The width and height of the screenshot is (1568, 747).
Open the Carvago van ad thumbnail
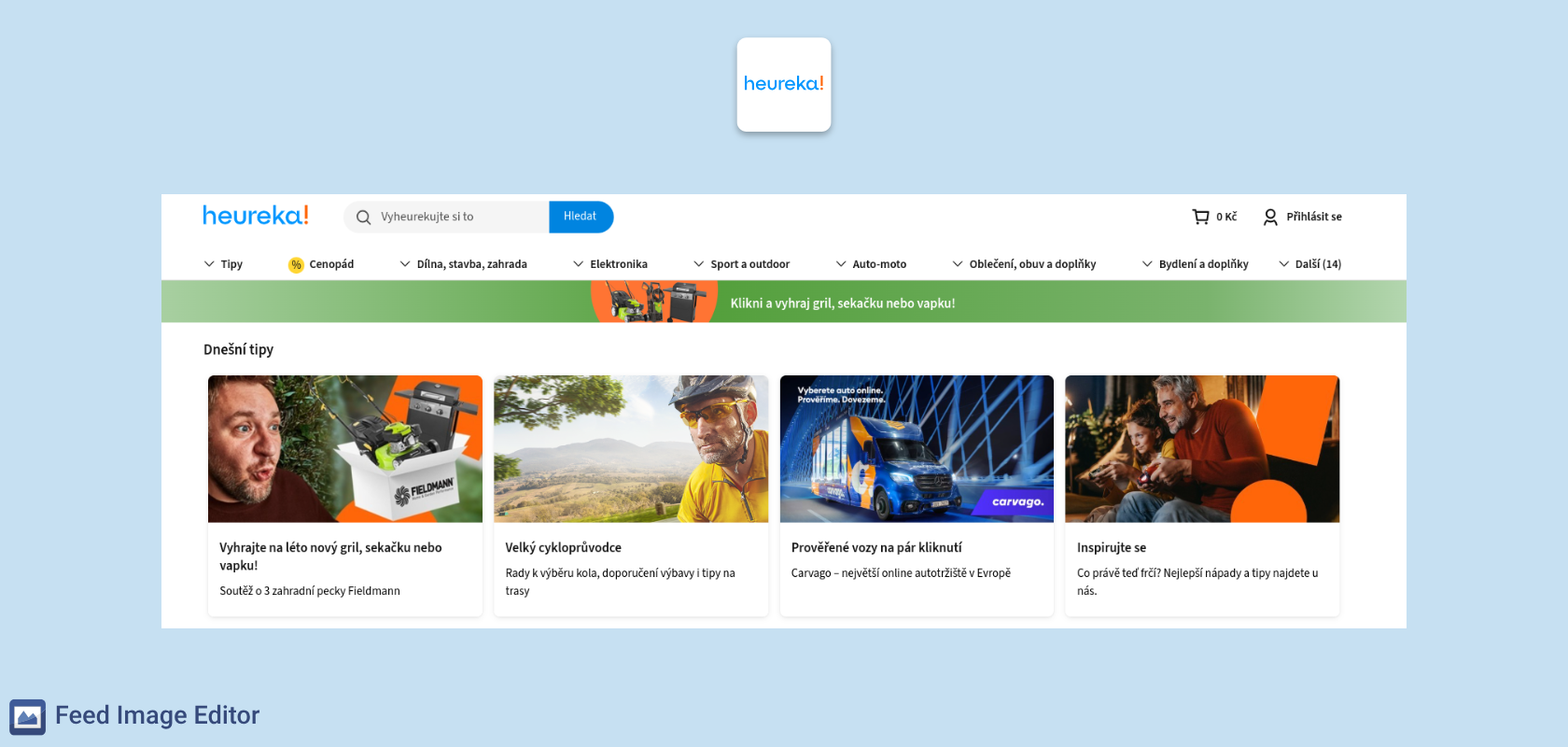tap(917, 449)
